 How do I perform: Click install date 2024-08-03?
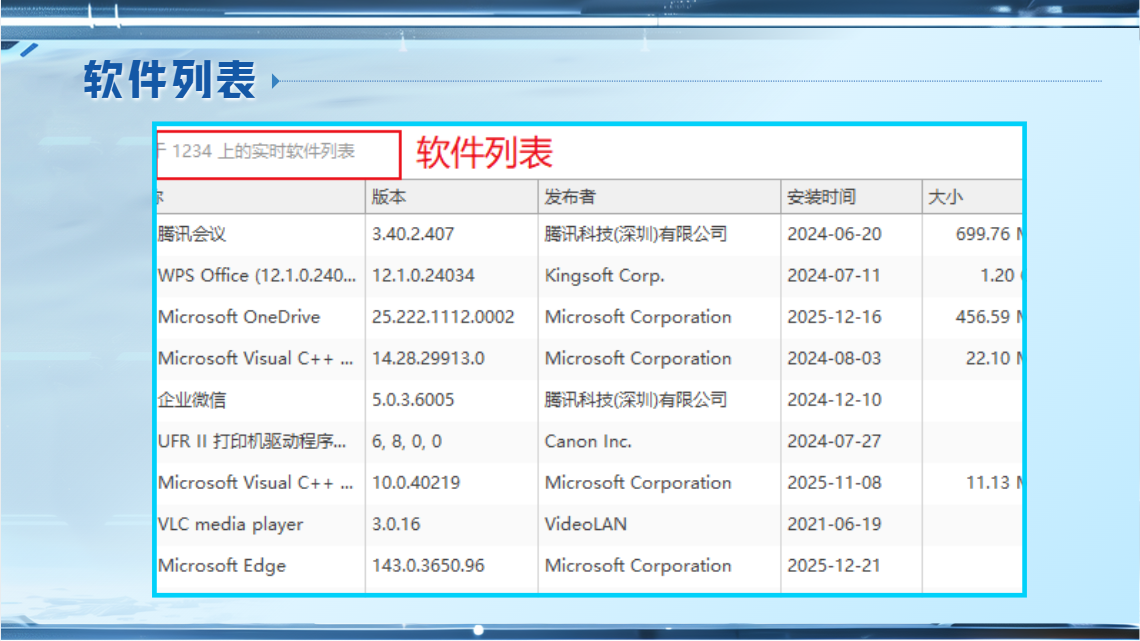point(834,358)
